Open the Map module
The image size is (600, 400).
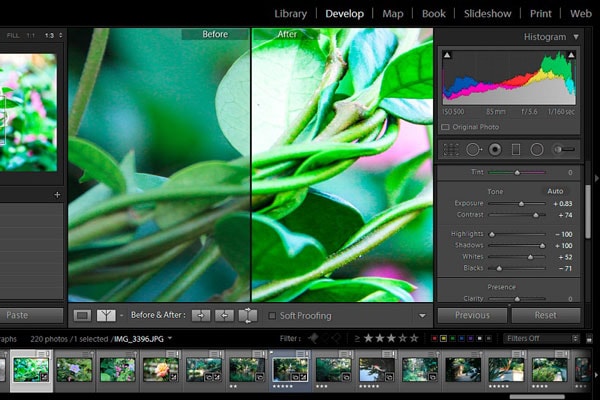tap(393, 14)
